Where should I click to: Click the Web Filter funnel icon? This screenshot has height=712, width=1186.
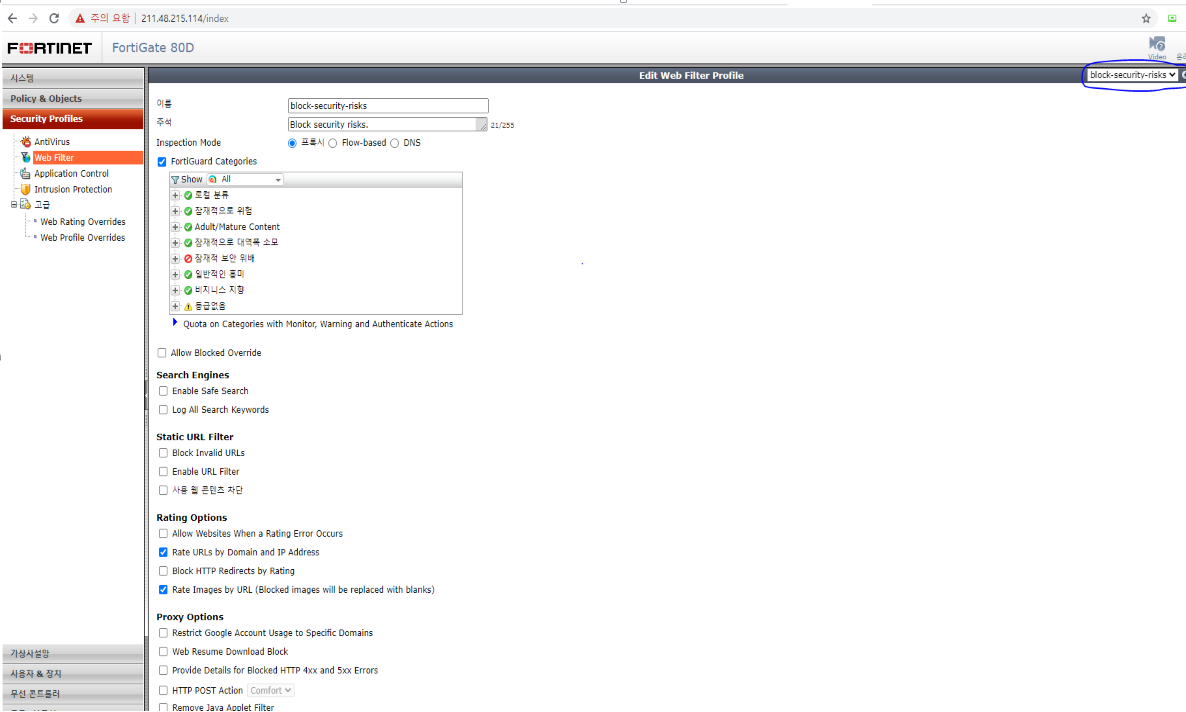click(26, 157)
